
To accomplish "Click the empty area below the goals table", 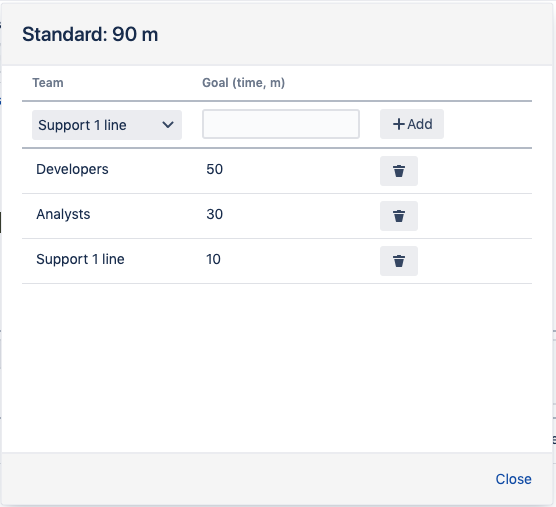I will [277, 368].
